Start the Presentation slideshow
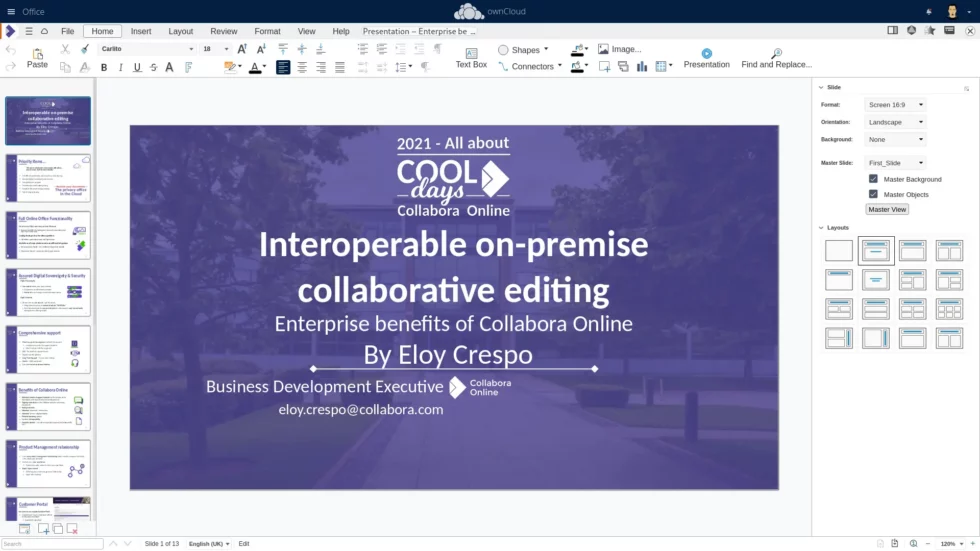Screen dimensions: 980x551 [x=706, y=58]
